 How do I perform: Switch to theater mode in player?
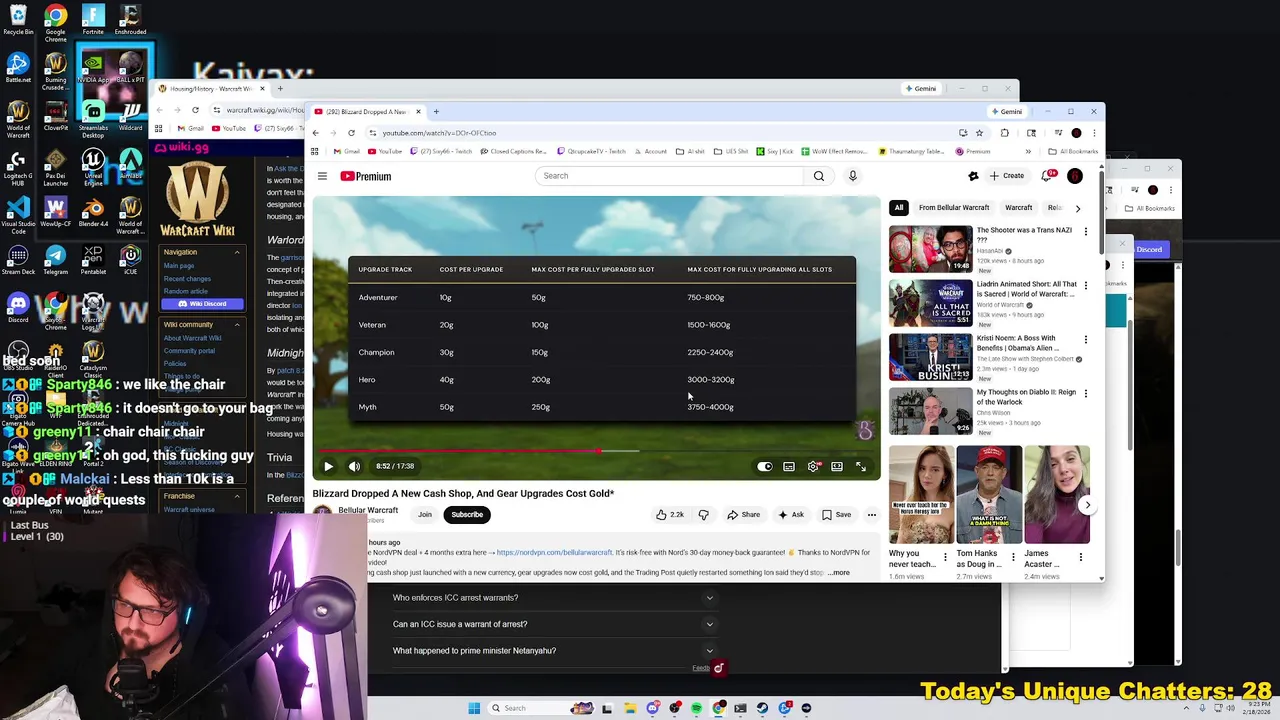tap(837, 466)
